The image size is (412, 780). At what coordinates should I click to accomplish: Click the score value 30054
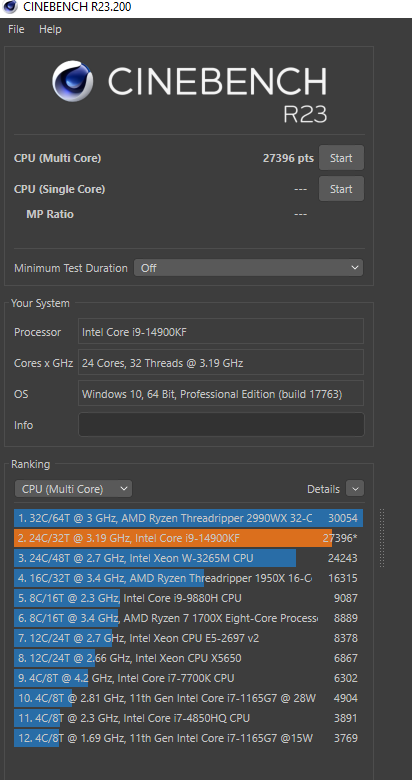coord(342,518)
